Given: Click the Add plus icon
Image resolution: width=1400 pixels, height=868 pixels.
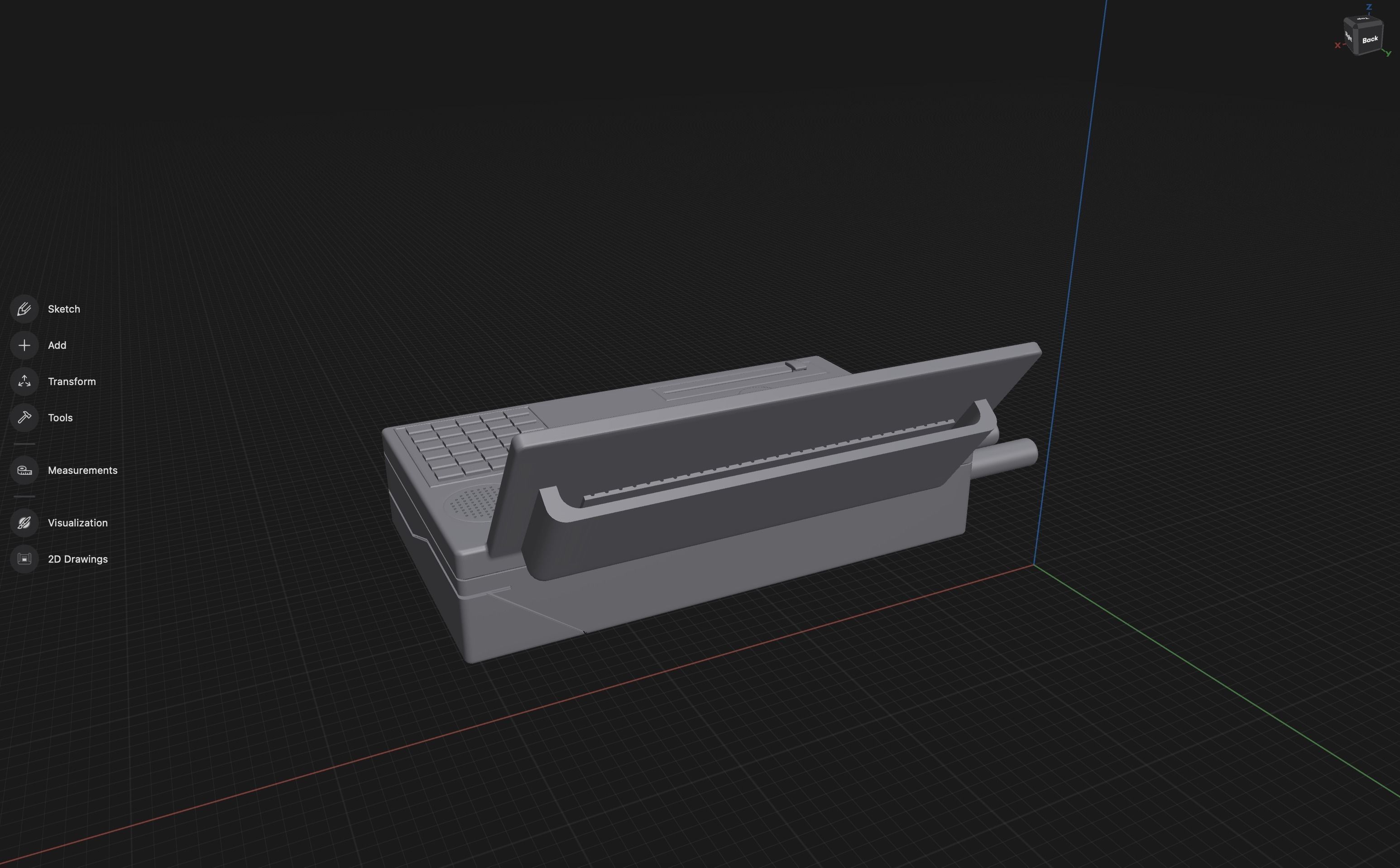Looking at the screenshot, I should click(24, 345).
